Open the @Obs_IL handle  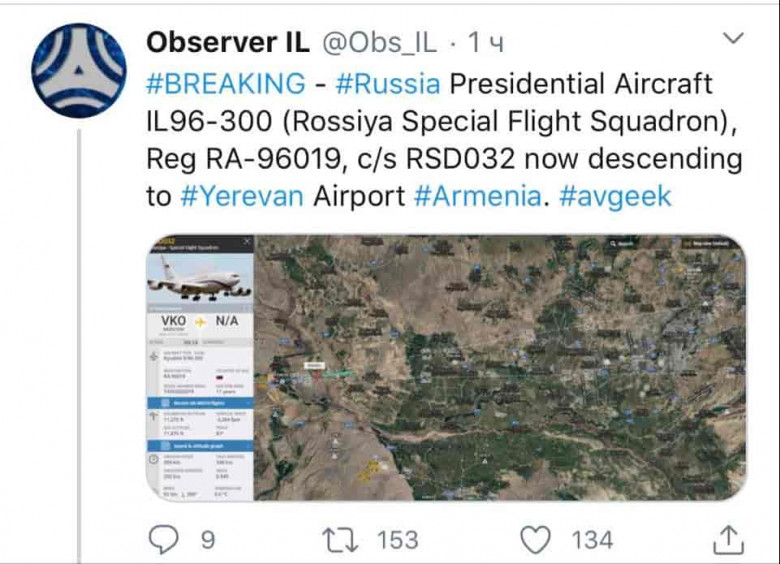(379, 42)
